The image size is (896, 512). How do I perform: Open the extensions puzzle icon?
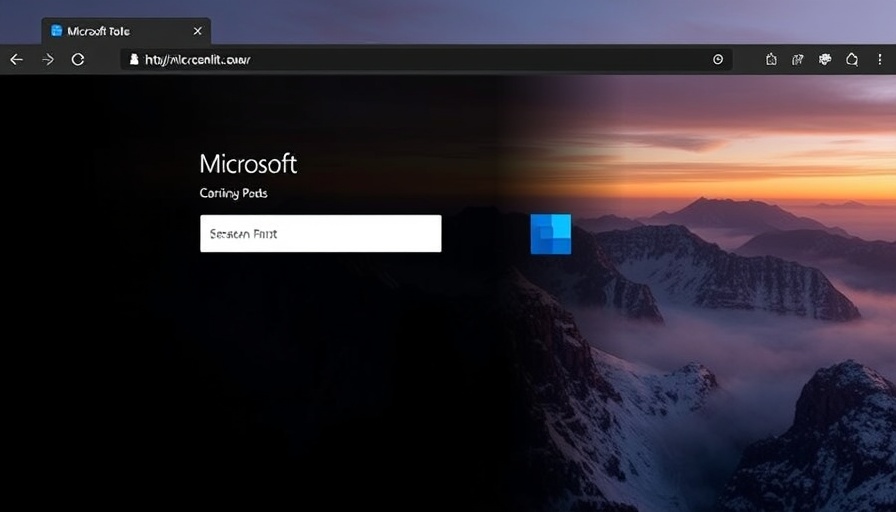pyautogui.click(x=825, y=59)
